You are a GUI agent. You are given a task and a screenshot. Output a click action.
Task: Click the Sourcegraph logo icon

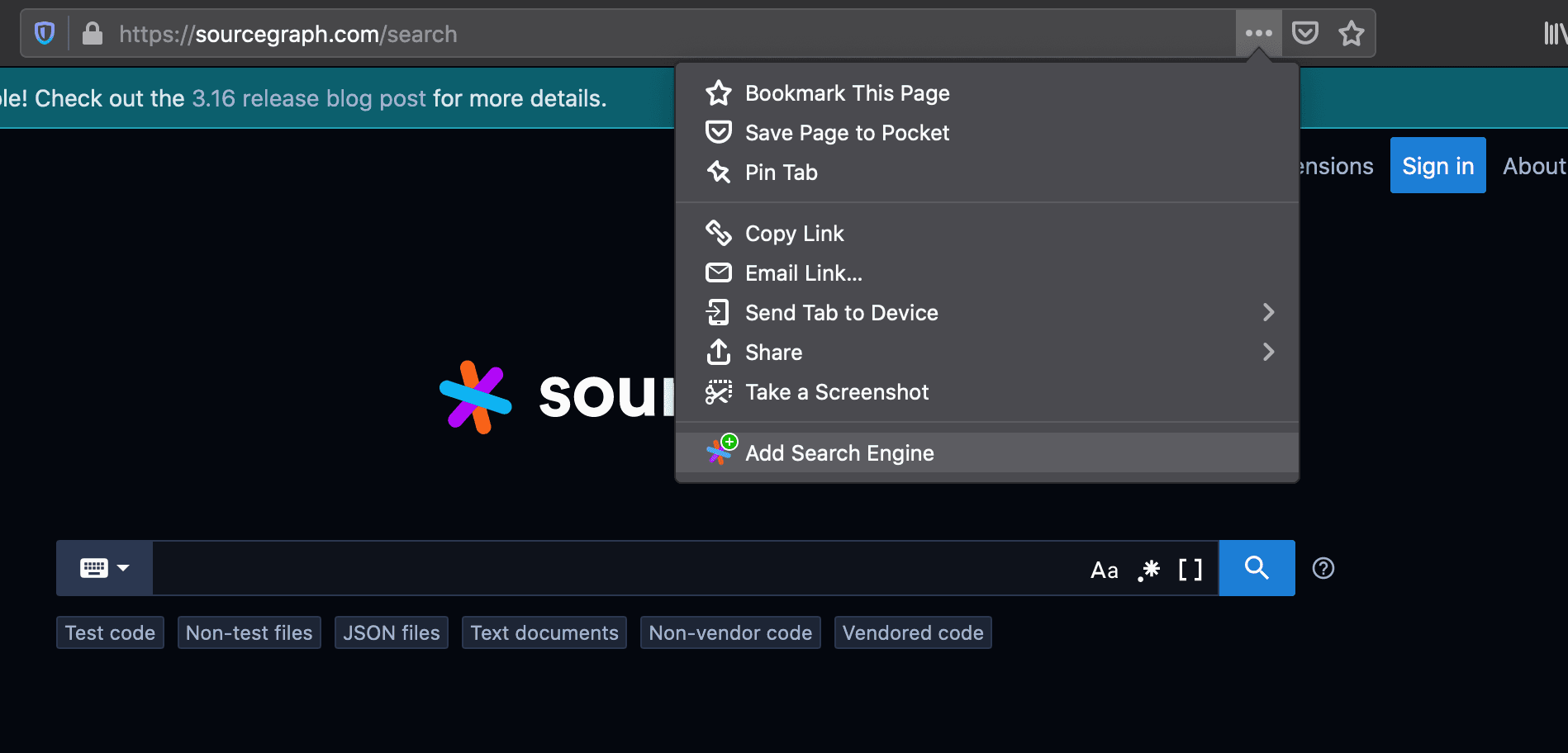(475, 397)
